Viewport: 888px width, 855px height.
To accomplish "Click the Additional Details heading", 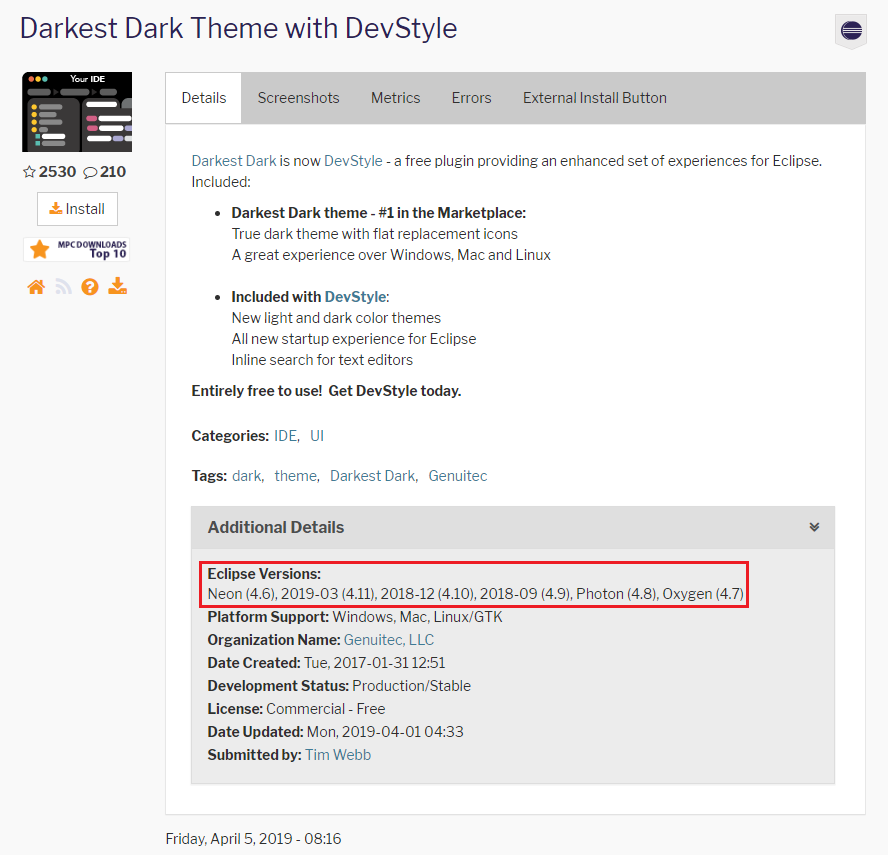I will click(x=276, y=527).
